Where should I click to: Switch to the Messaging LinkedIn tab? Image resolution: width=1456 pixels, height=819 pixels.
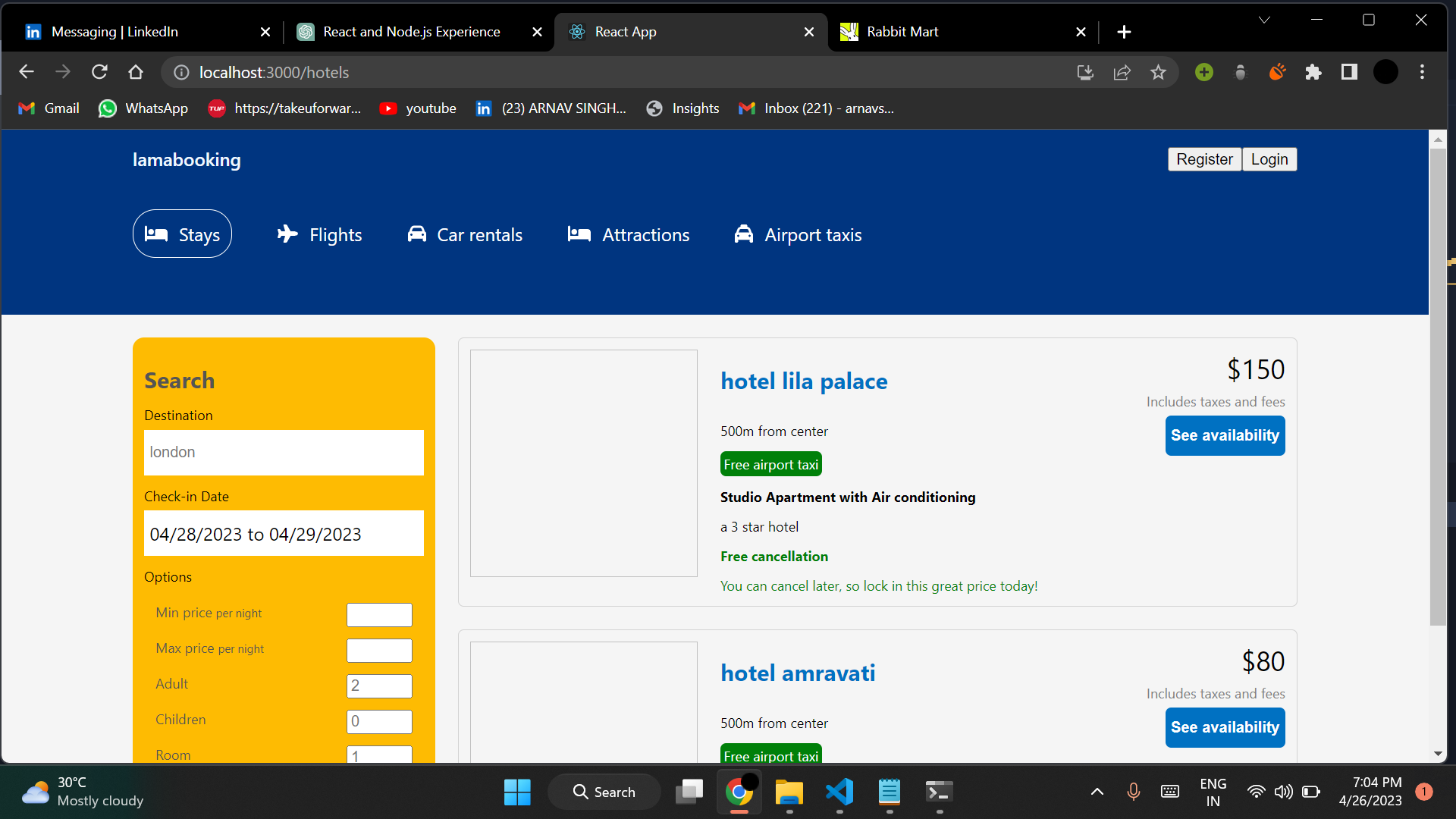(115, 31)
